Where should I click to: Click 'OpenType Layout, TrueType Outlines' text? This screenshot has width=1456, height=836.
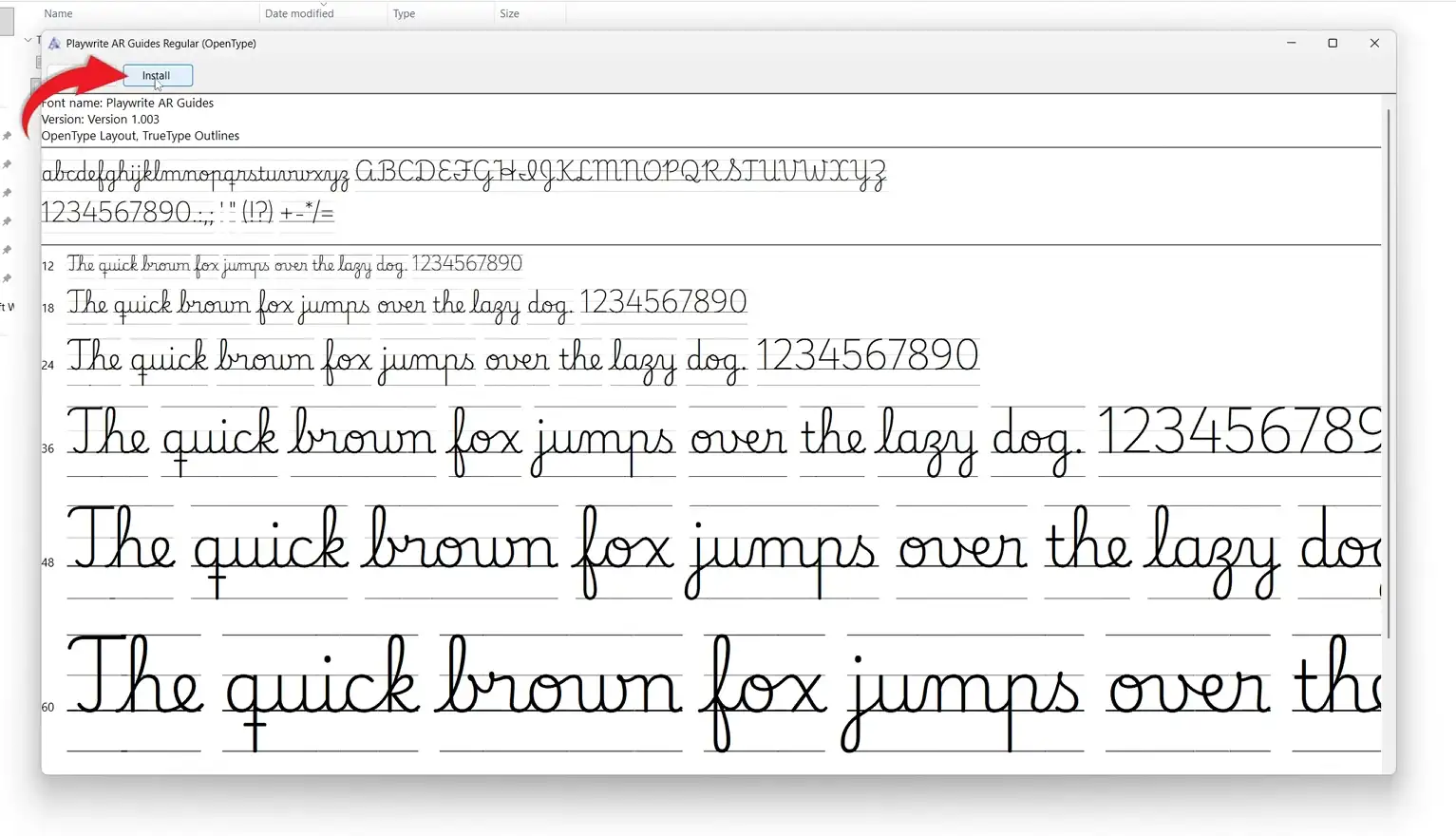pos(140,135)
